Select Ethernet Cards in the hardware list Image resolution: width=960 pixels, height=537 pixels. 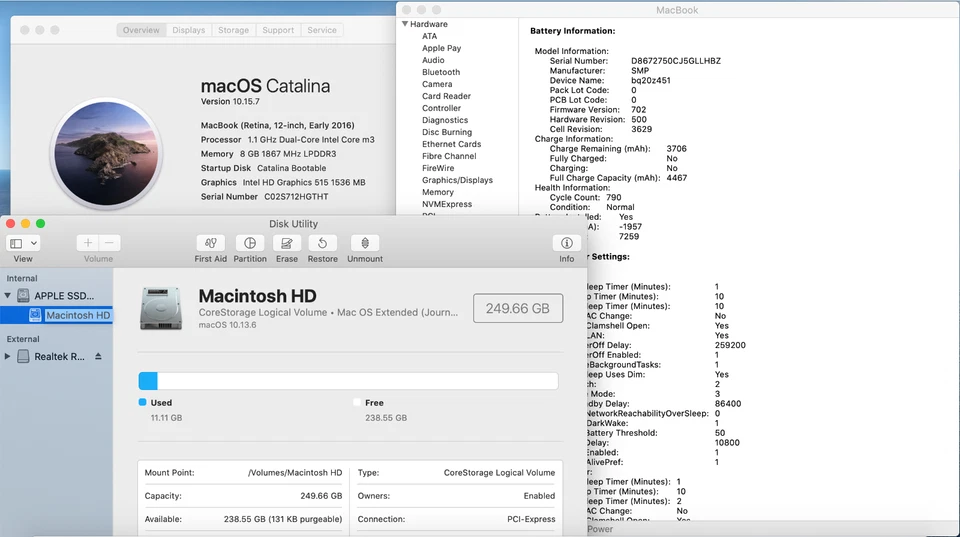[451, 144]
